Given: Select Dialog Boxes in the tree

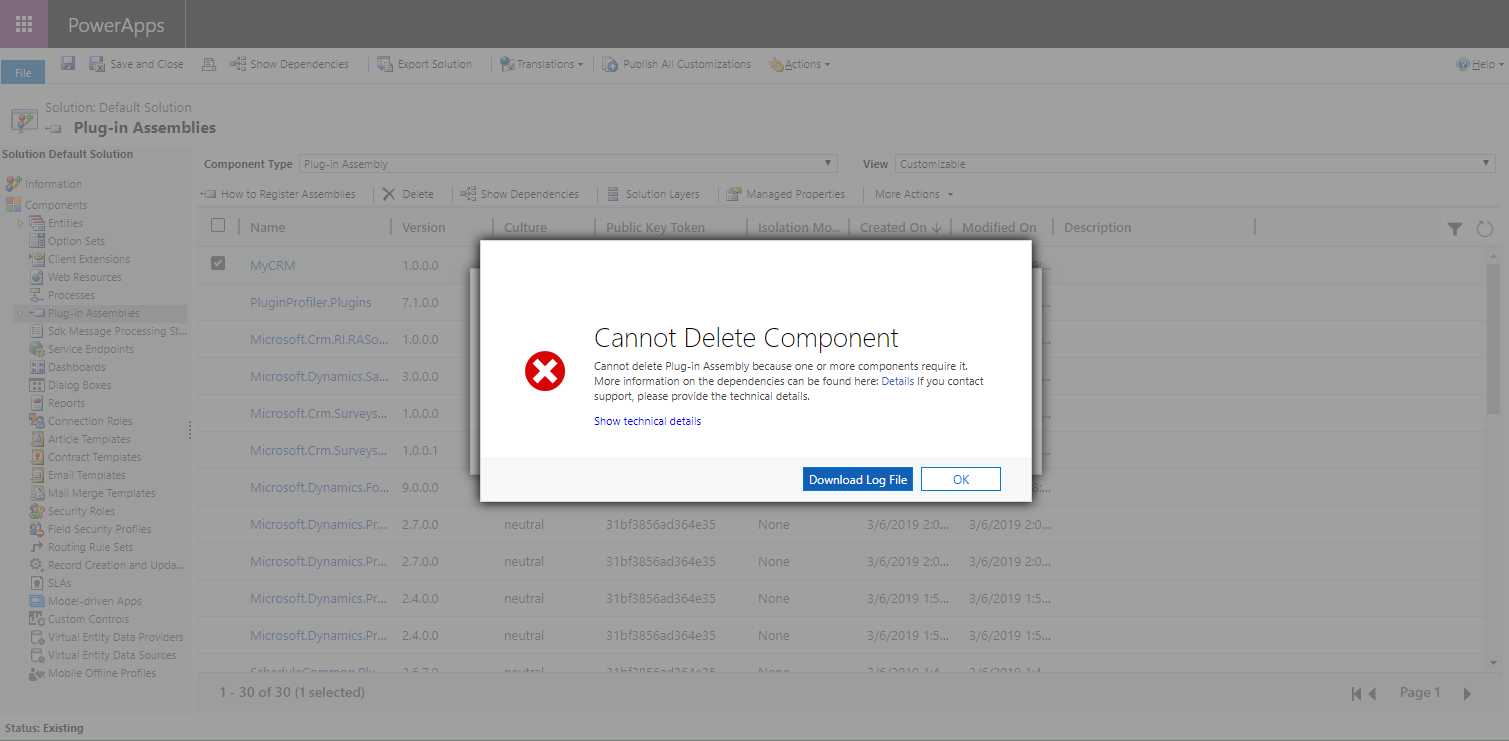Looking at the screenshot, I should pos(80,385).
